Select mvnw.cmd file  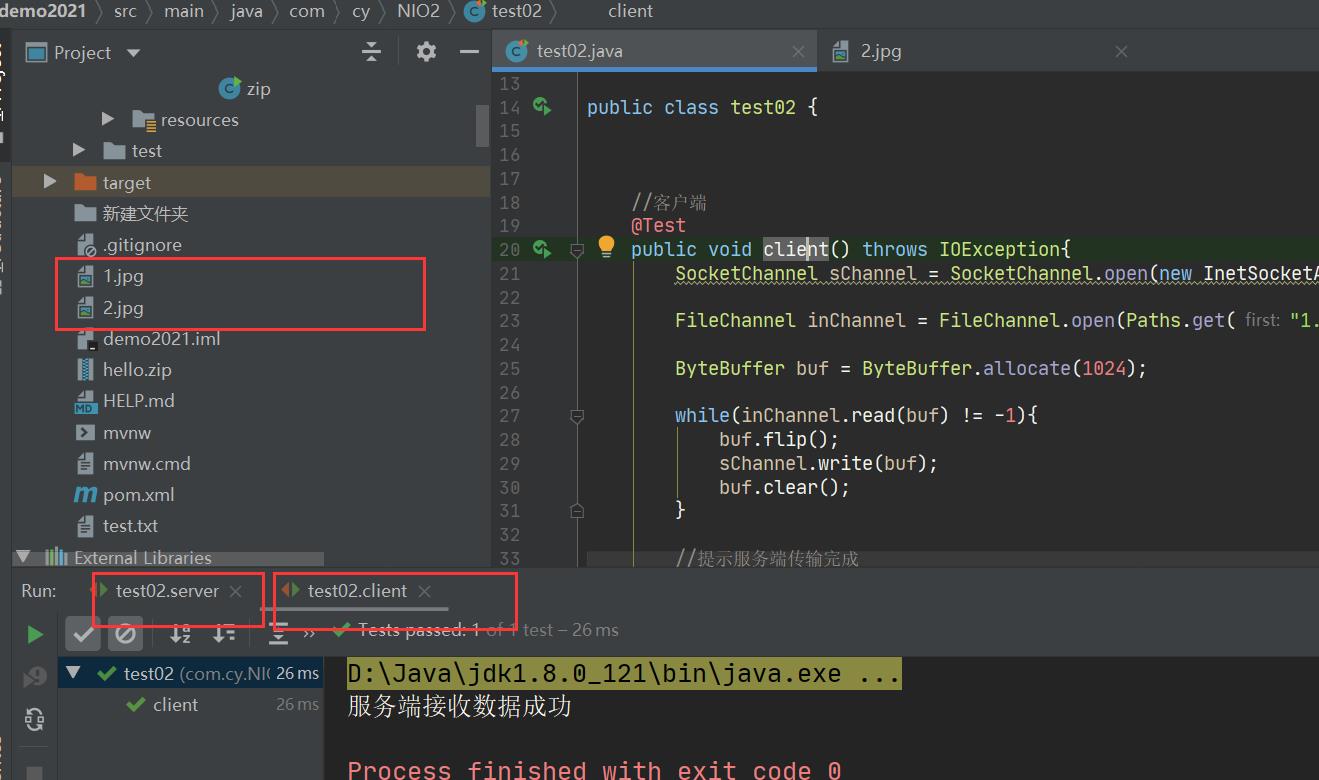tap(133, 464)
